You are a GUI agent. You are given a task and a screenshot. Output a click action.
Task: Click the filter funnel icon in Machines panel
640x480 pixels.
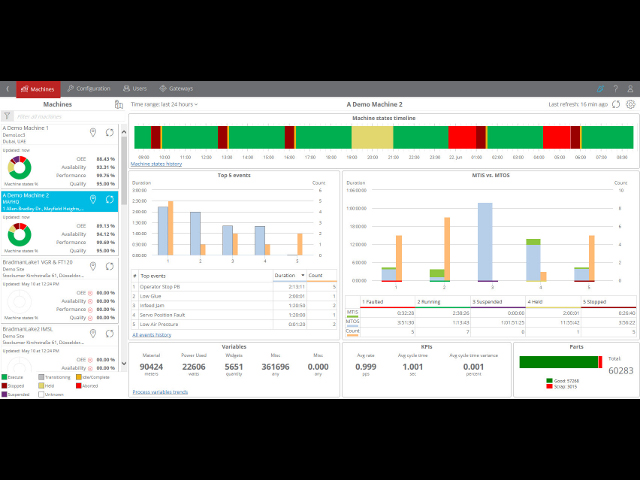[8, 117]
